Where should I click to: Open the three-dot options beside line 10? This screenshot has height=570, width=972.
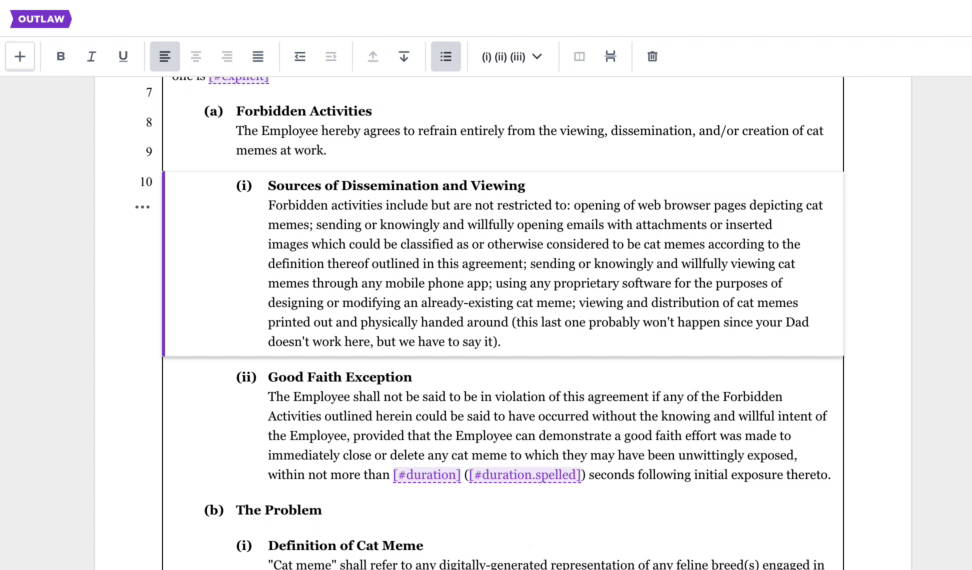142,207
